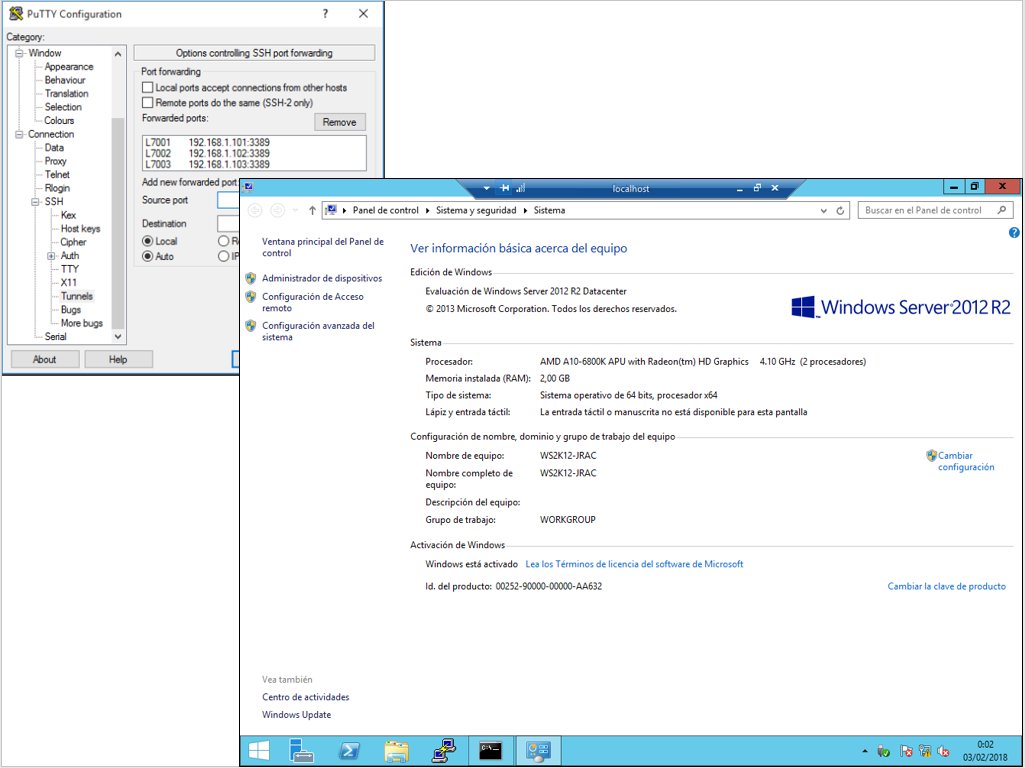1025x768 pixels.
Task: Click the network status tray icon
Action: click(x=925, y=752)
